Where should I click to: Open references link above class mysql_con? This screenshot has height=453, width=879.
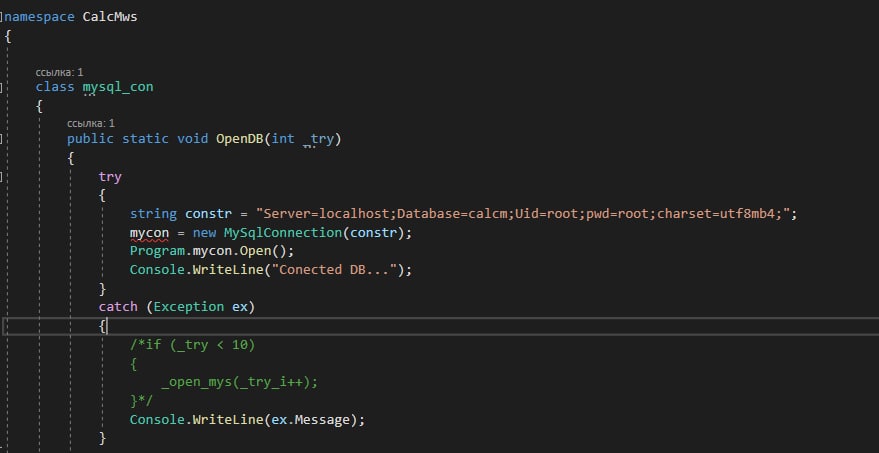click(x=59, y=72)
